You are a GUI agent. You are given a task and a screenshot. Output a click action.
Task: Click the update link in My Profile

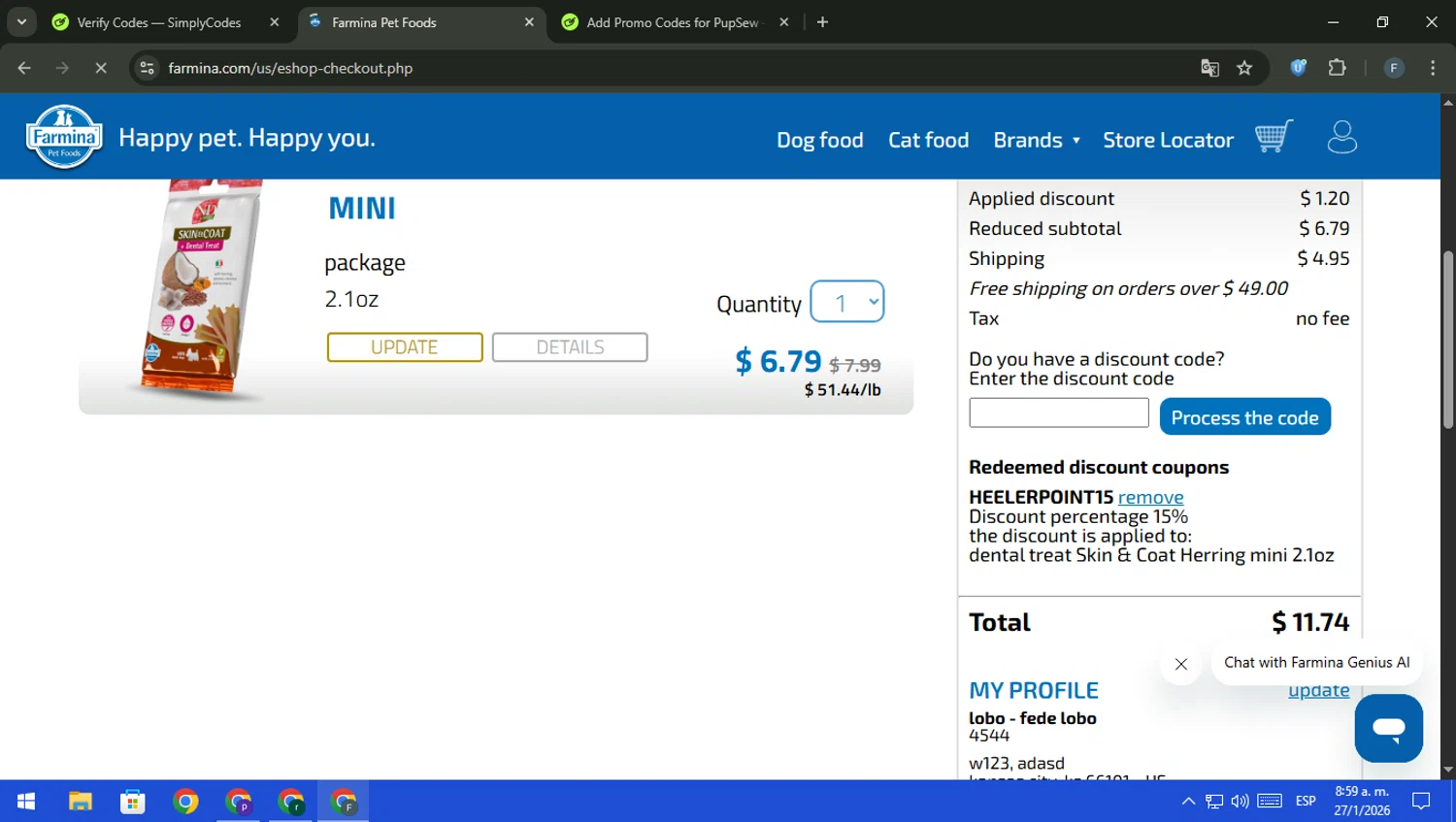coord(1318,690)
